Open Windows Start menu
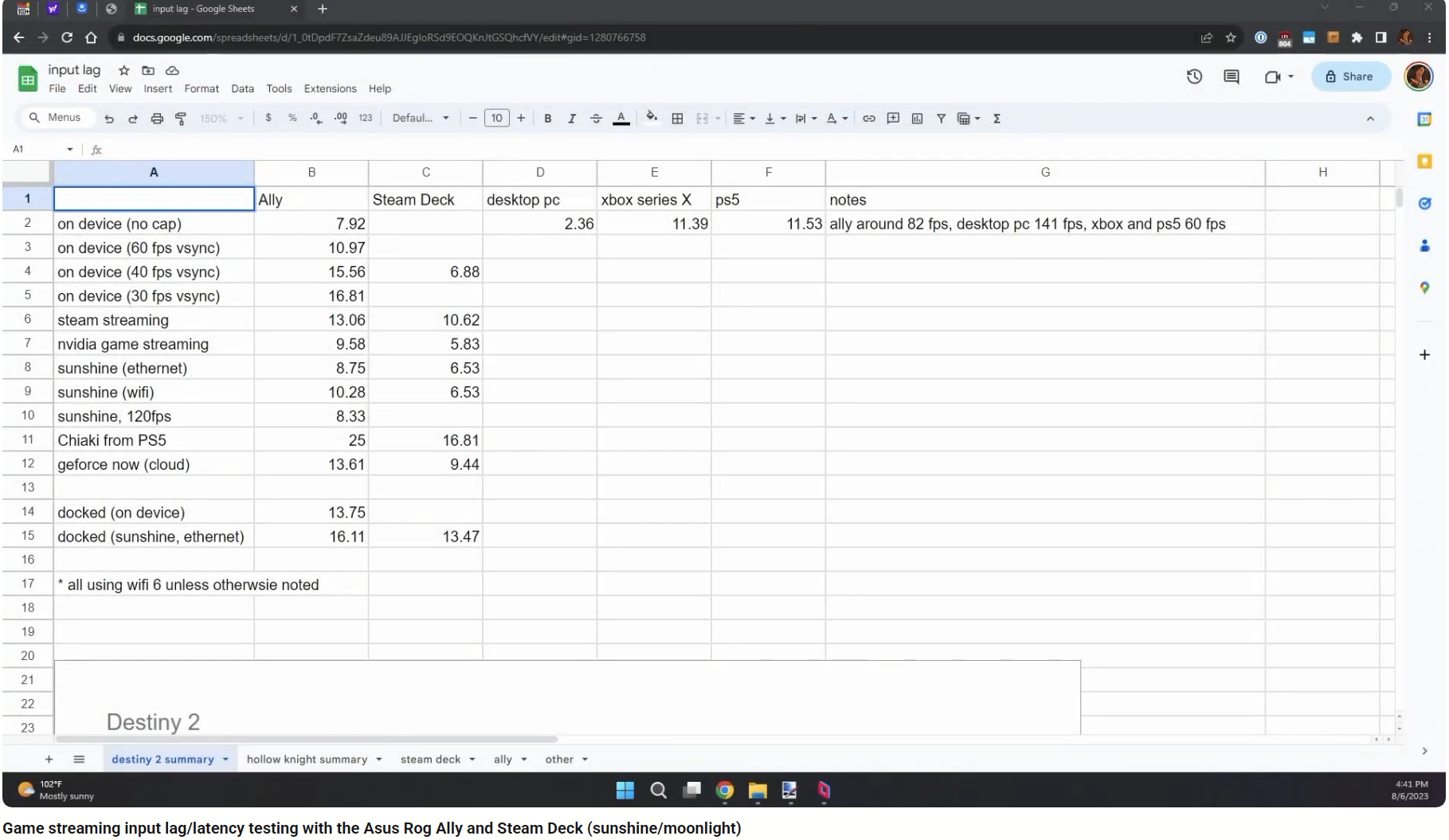The height and width of the screenshot is (840, 1449). tap(625, 790)
